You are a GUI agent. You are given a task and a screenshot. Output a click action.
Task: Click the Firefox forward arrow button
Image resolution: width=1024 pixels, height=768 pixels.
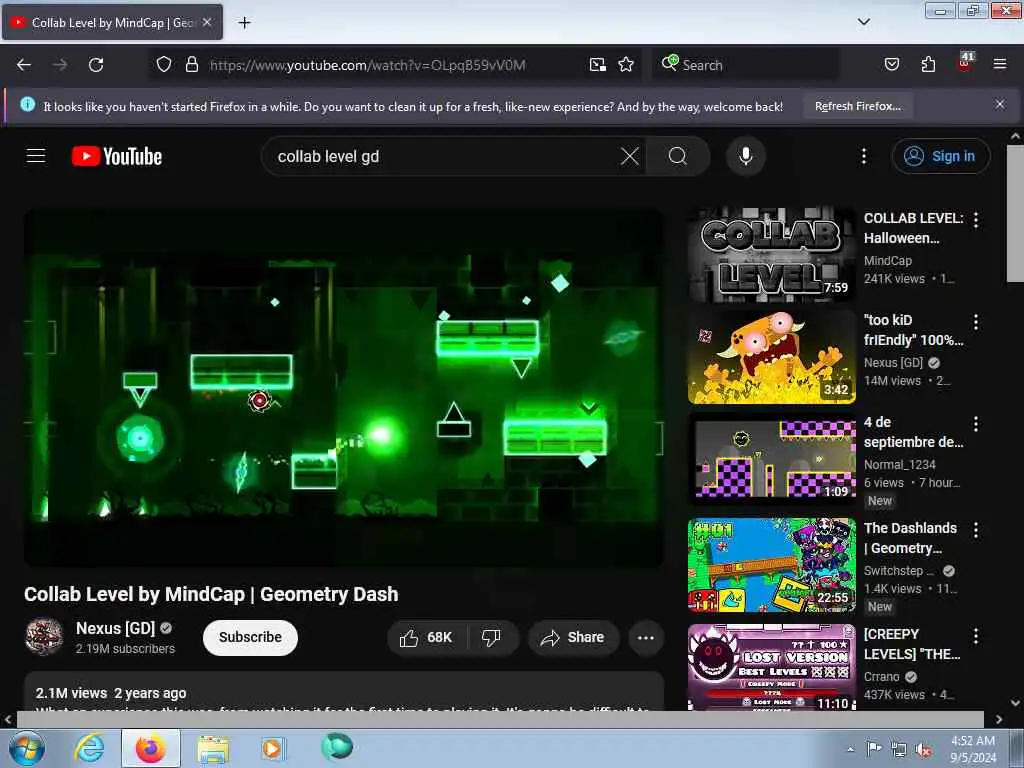pyautogui.click(x=60, y=65)
